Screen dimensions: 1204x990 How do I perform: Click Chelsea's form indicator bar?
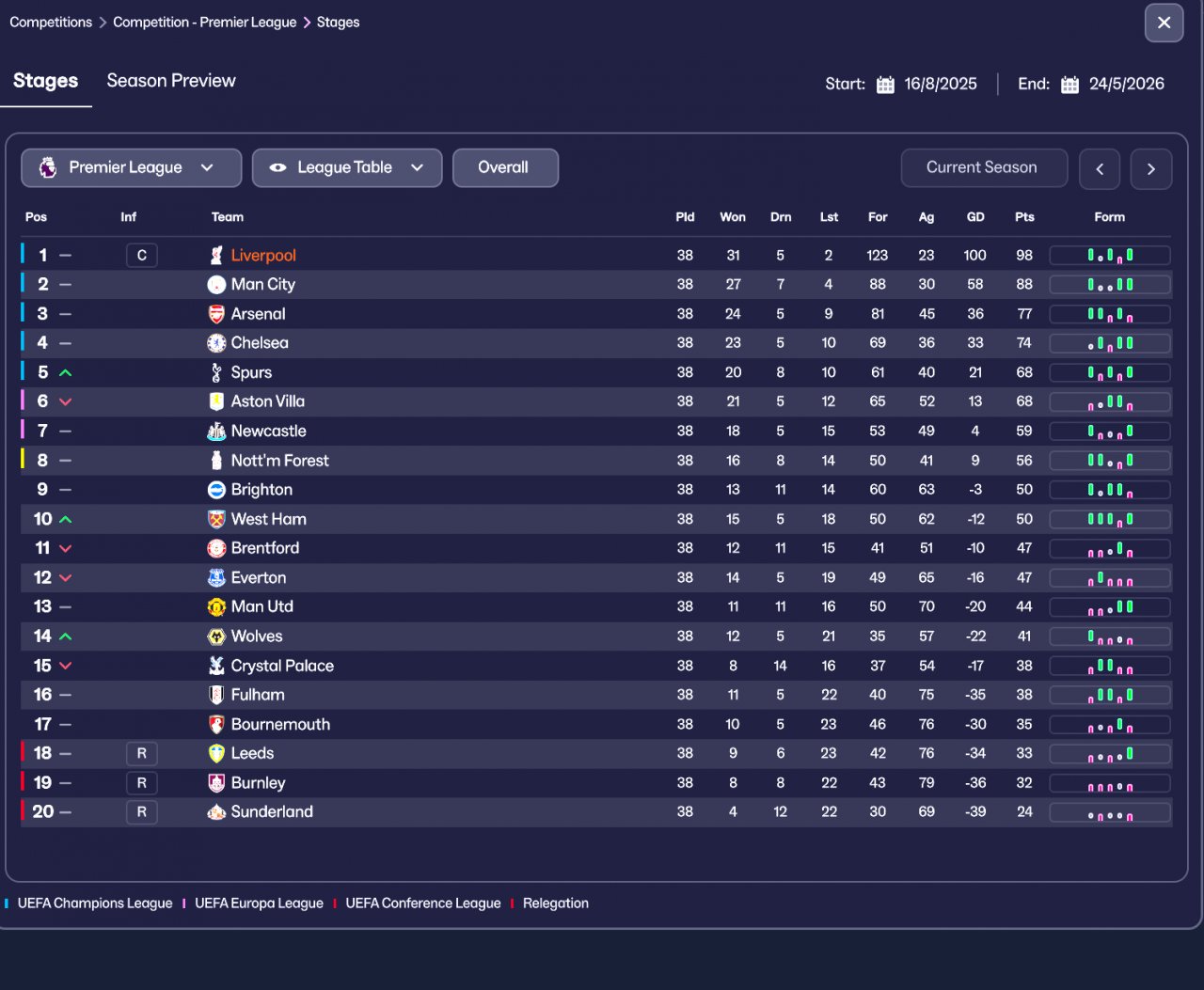[x=1110, y=343]
